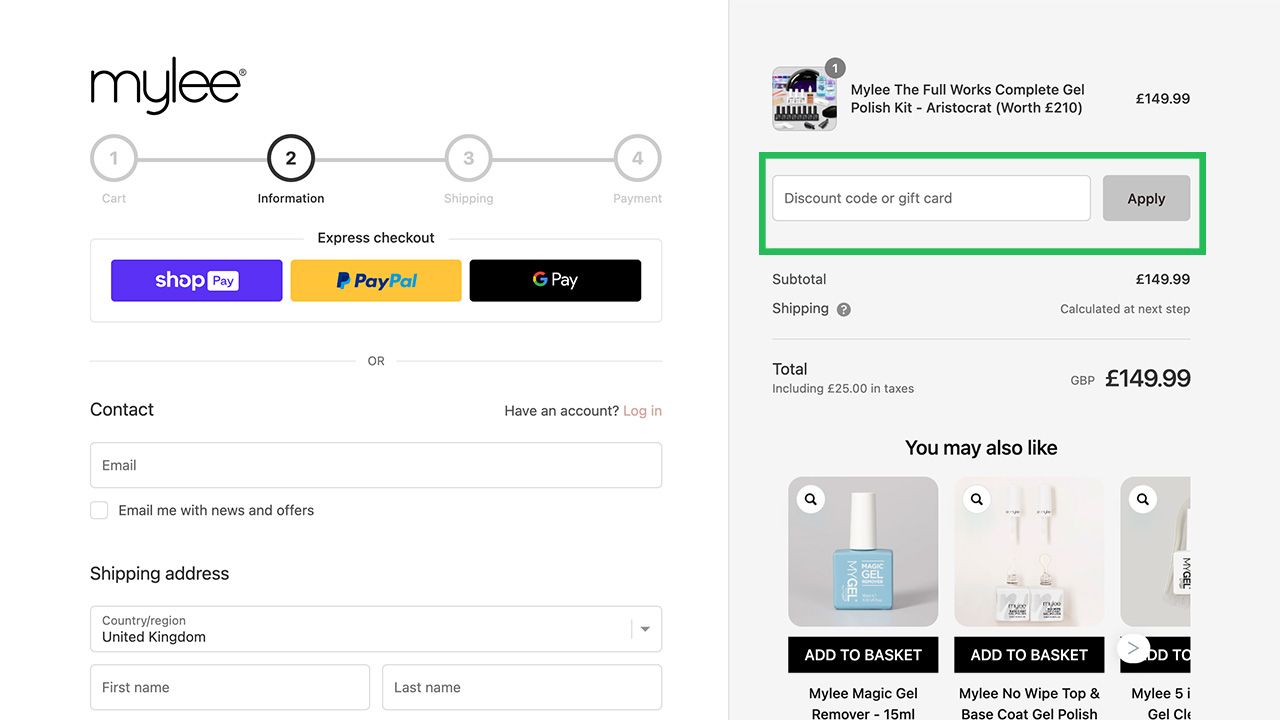Pay with the PayPal express button
Viewport: 1280px width, 720px height.
376,281
